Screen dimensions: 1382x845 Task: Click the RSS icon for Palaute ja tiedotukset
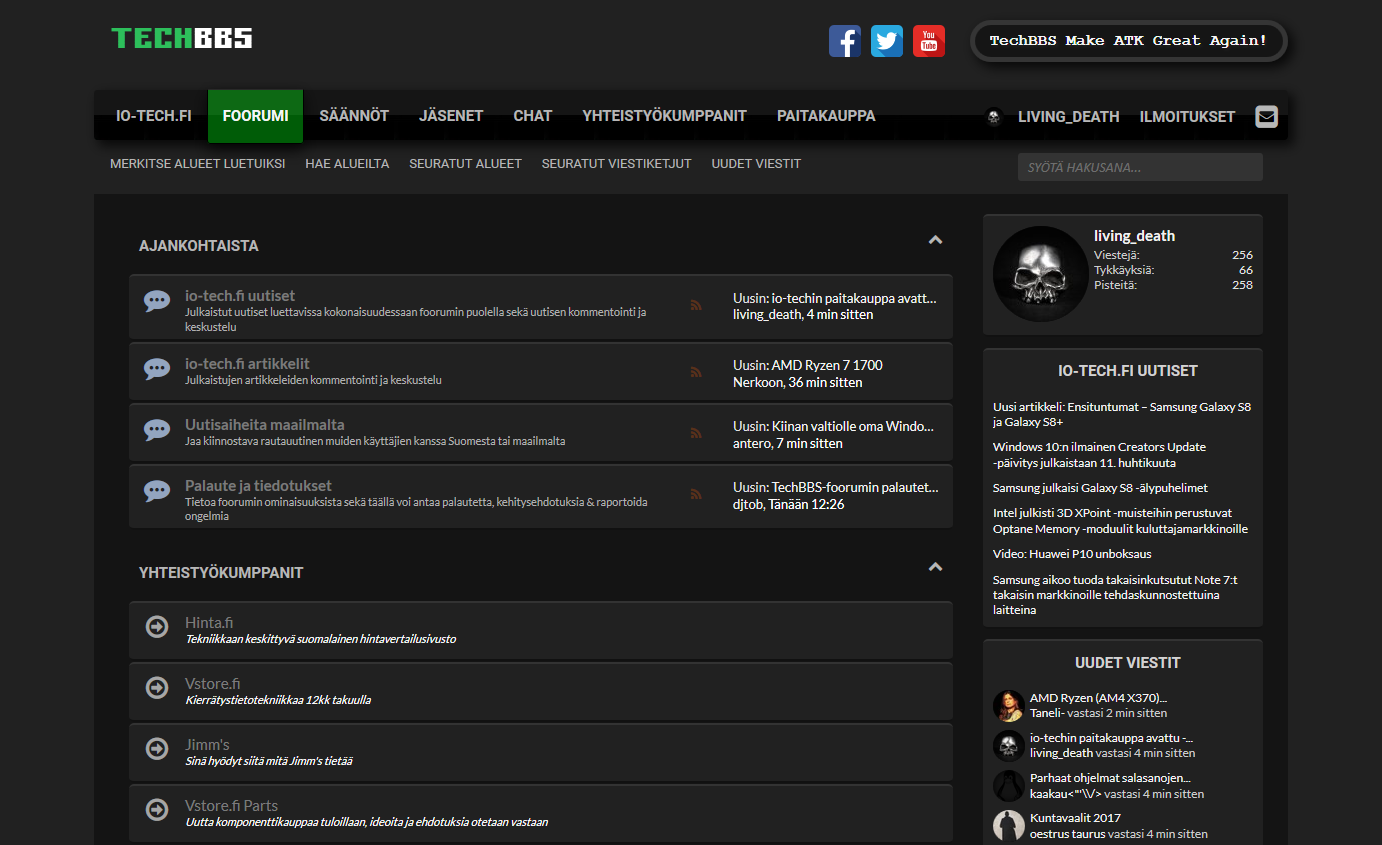pyautogui.click(x=696, y=492)
